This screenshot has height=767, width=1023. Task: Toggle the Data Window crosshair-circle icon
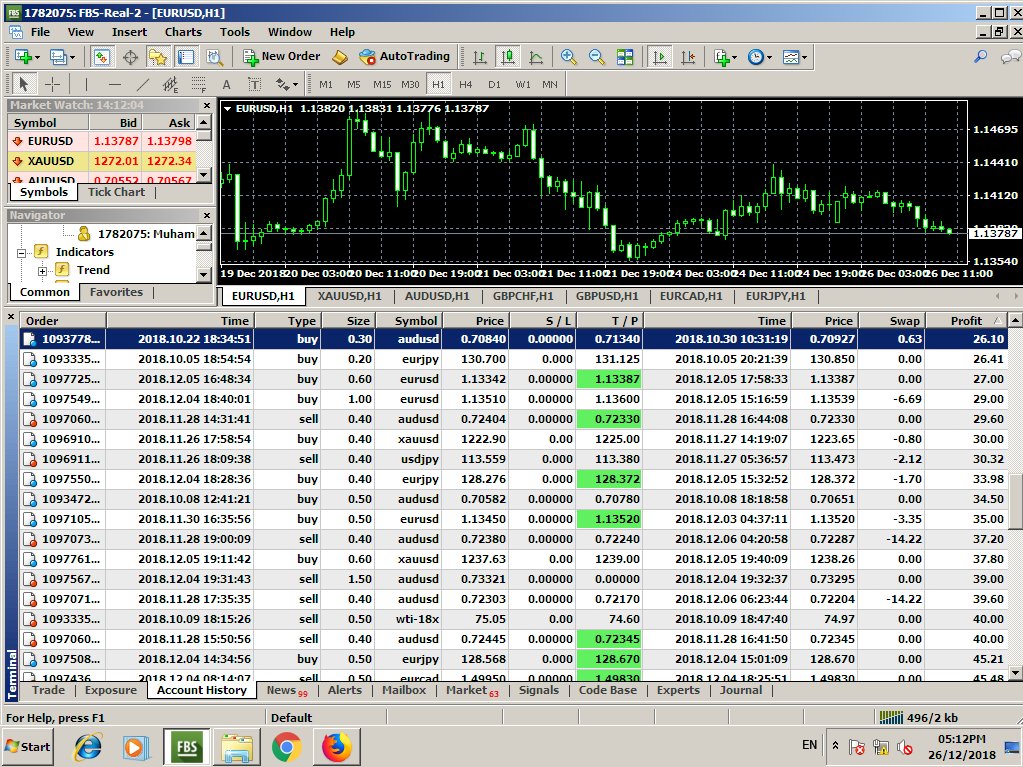pyautogui.click(x=130, y=57)
